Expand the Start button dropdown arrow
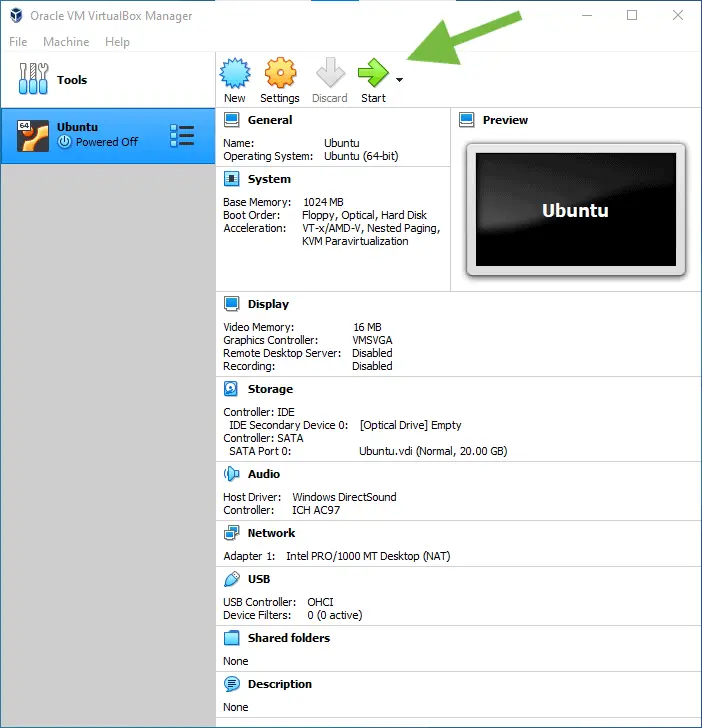 [399, 80]
